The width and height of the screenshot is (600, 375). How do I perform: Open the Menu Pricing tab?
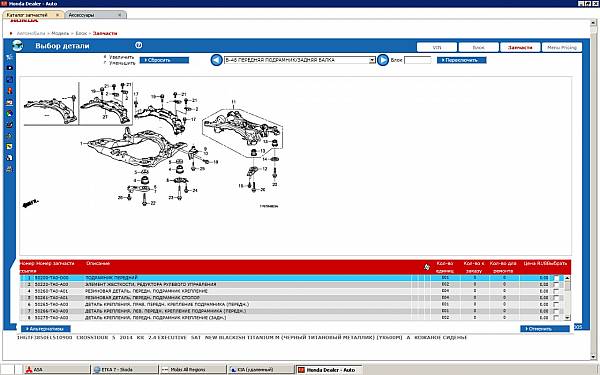pos(562,47)
